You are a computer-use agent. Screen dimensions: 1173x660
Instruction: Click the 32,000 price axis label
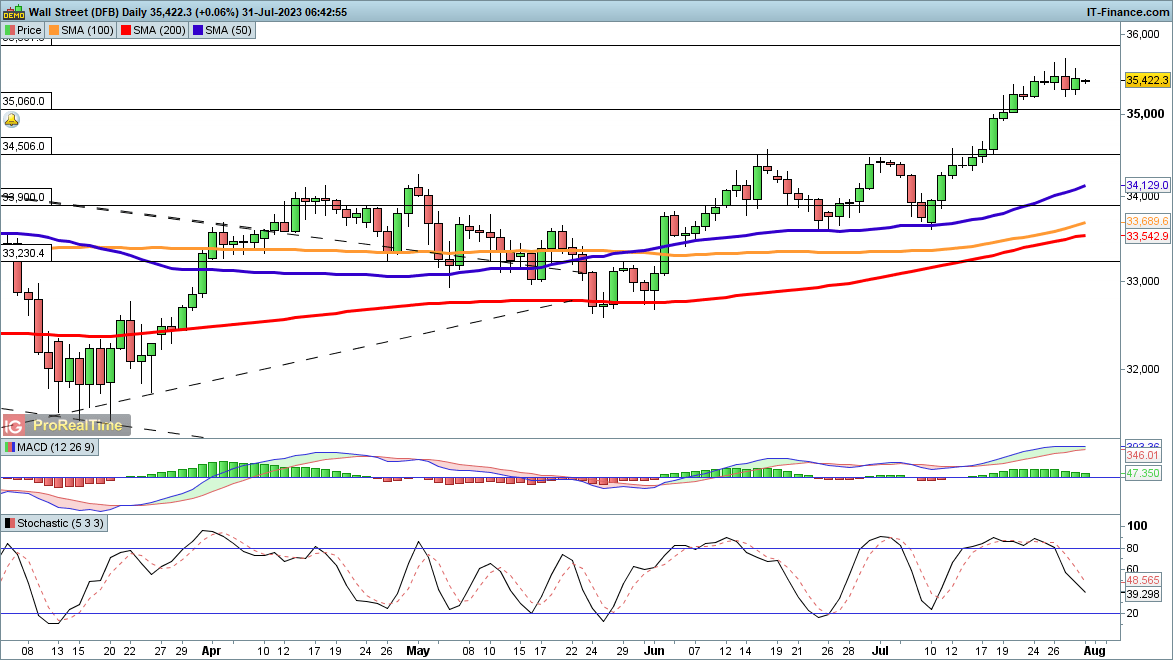[x=1143, y=370]
